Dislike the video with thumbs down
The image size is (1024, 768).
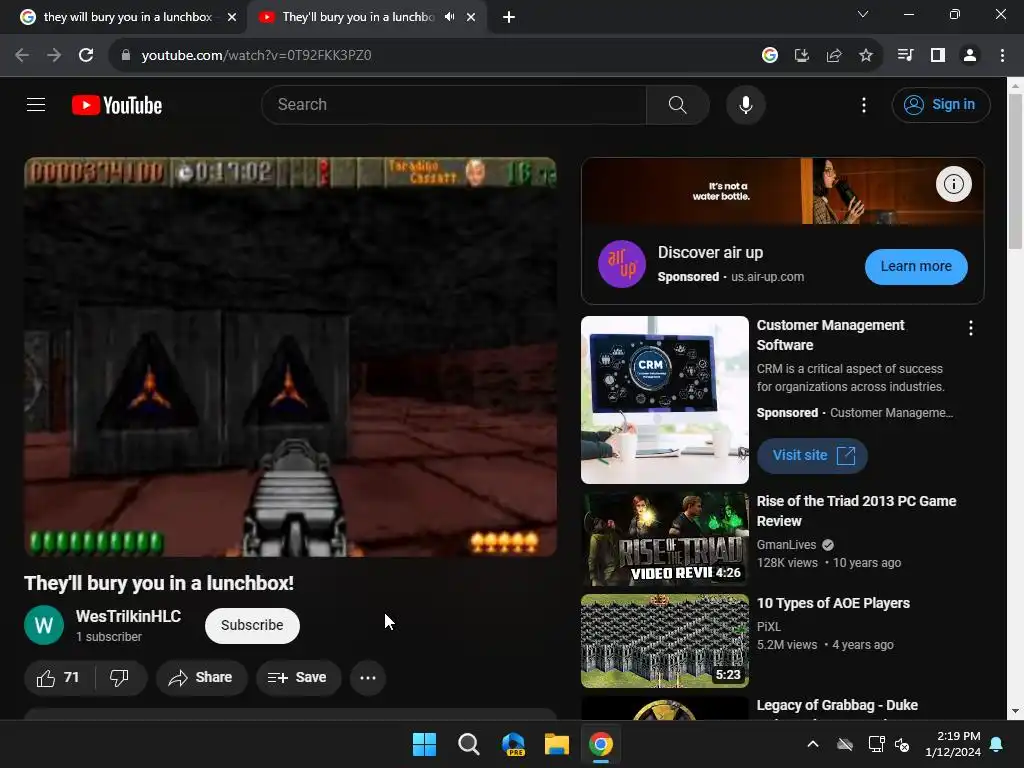pyautogui.click(x=120, y=678)
